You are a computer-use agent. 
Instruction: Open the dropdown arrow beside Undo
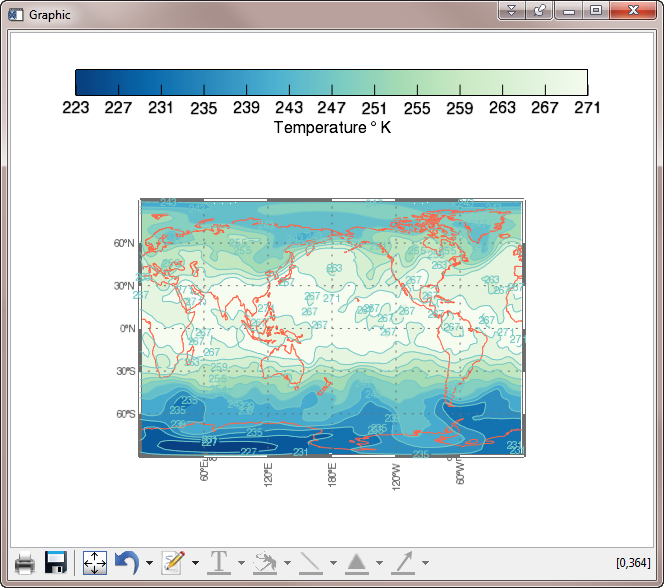click(x=149, y=563)
